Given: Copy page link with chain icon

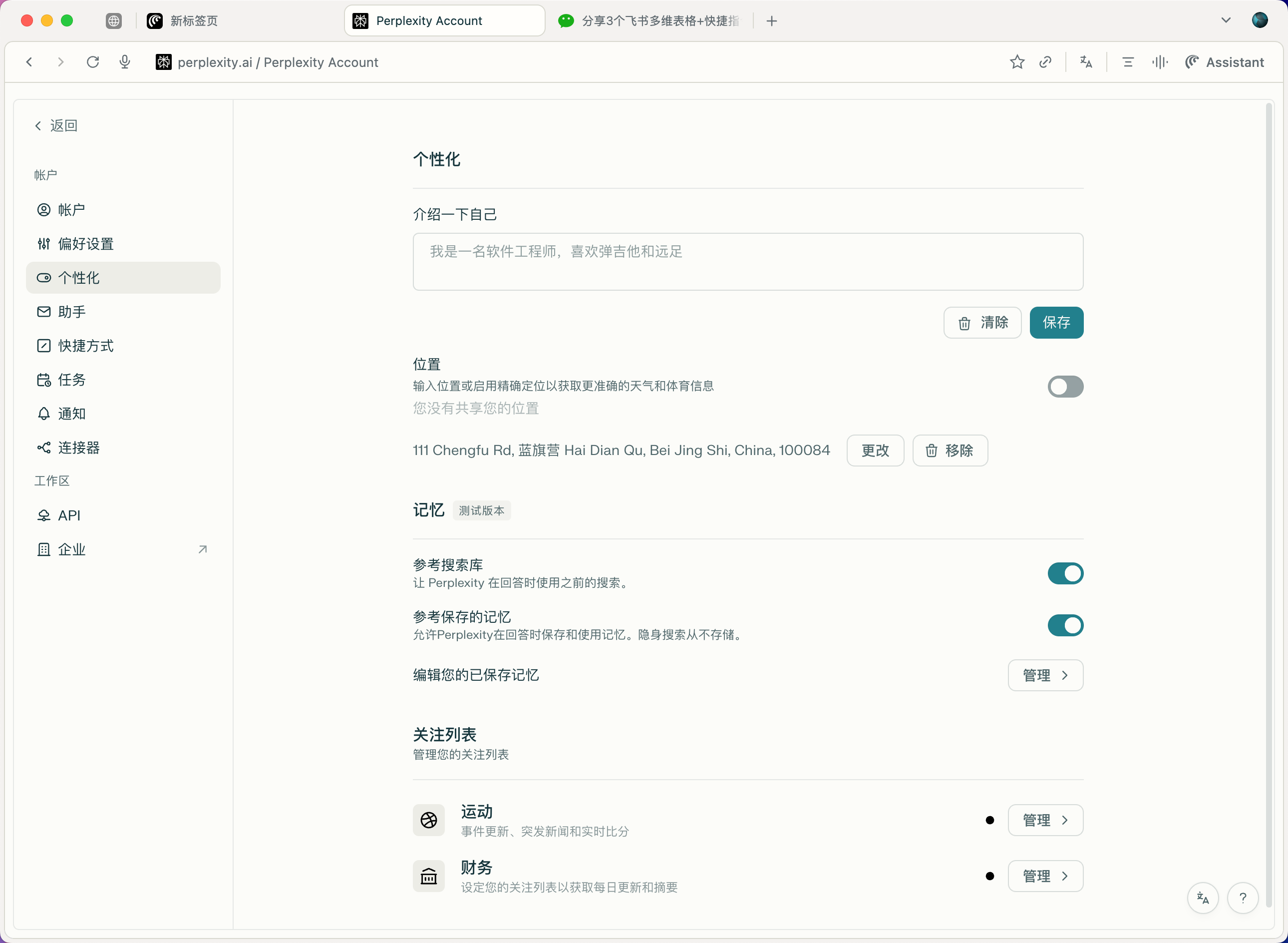Looking at the screenshot, I should (x=1045, y=62).
